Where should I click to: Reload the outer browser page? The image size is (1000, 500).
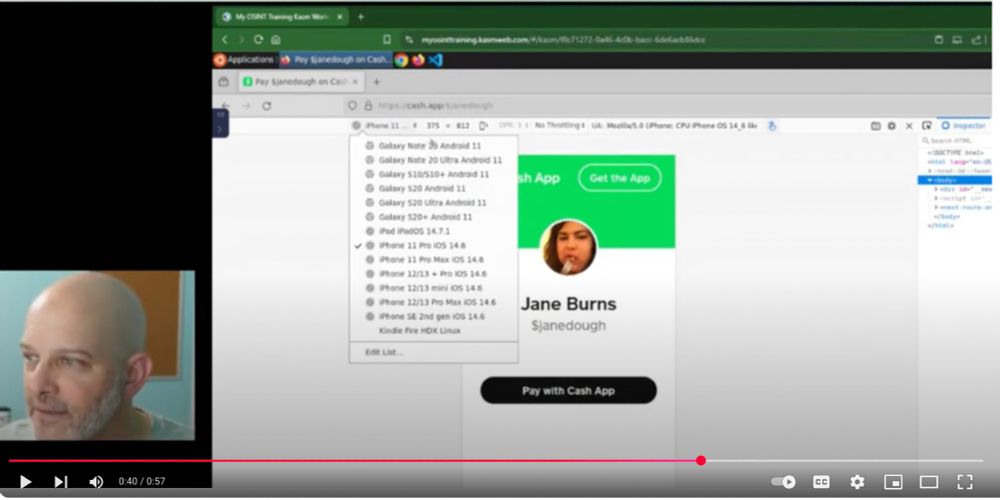click(x=258, y=40)
